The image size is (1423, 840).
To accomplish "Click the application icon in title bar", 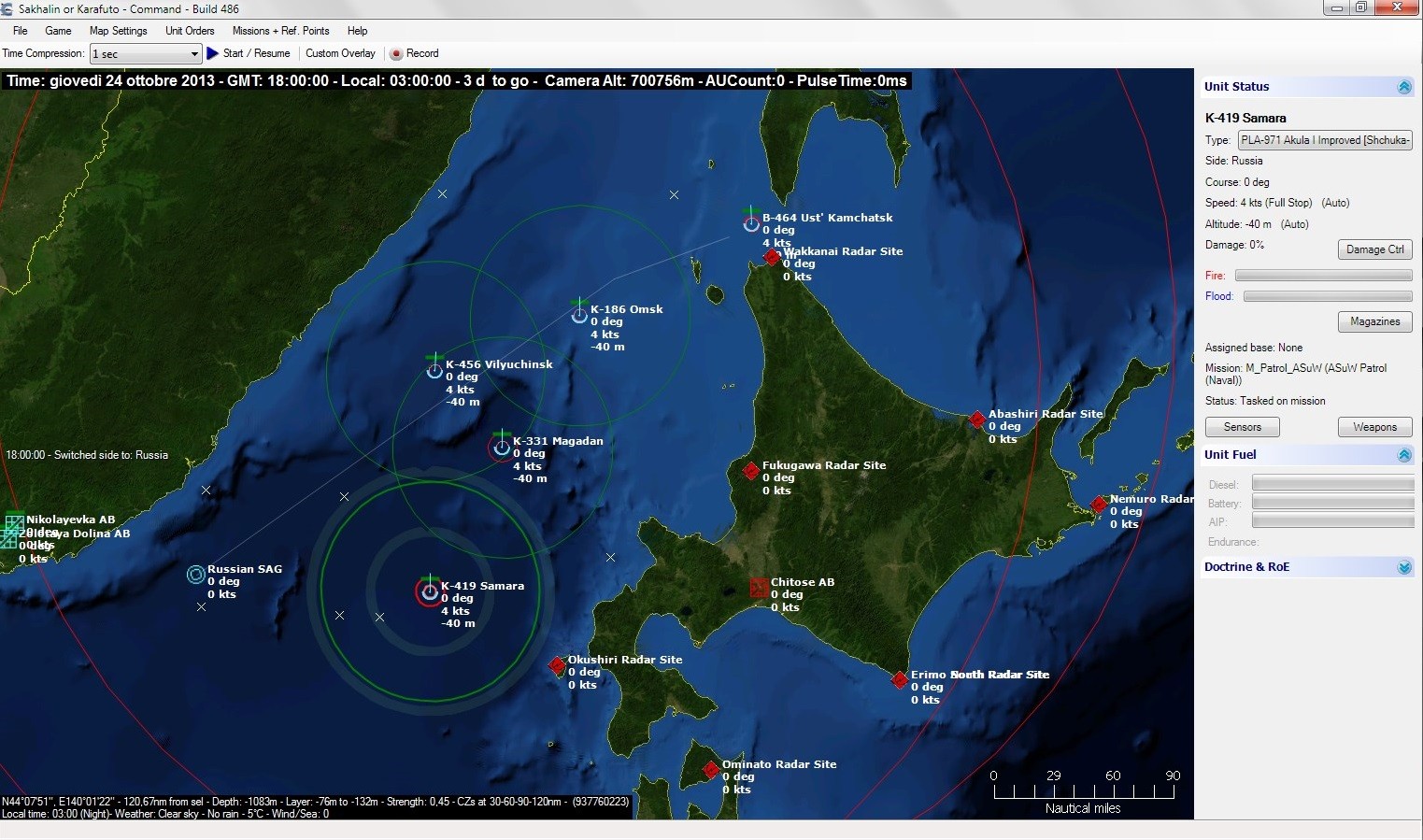I will (x=7, y=9).
